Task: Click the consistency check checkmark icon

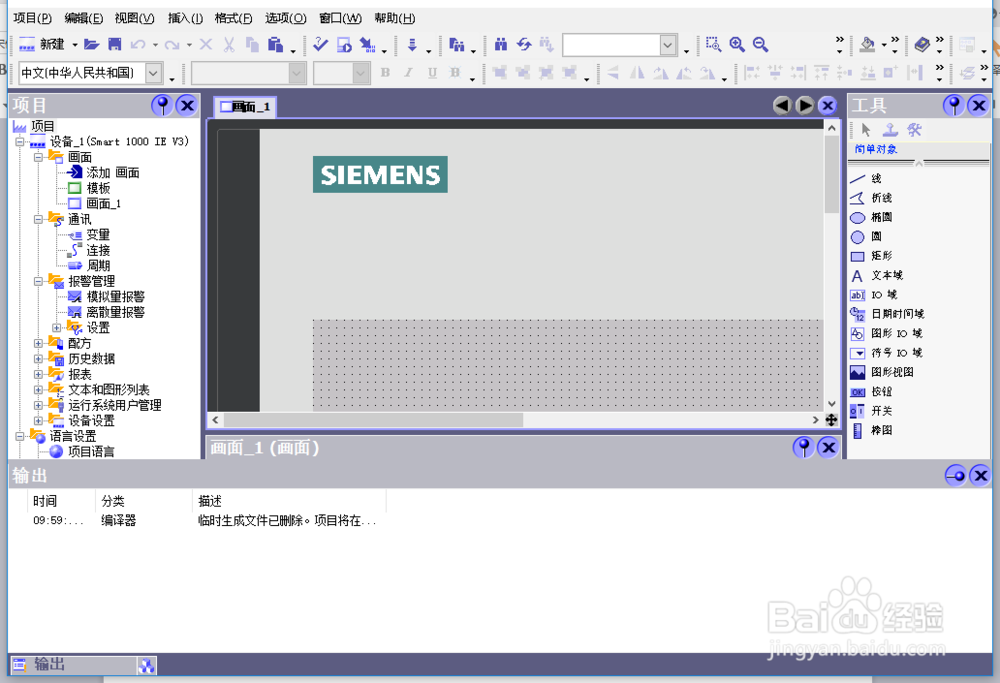Action: point(321,44)
